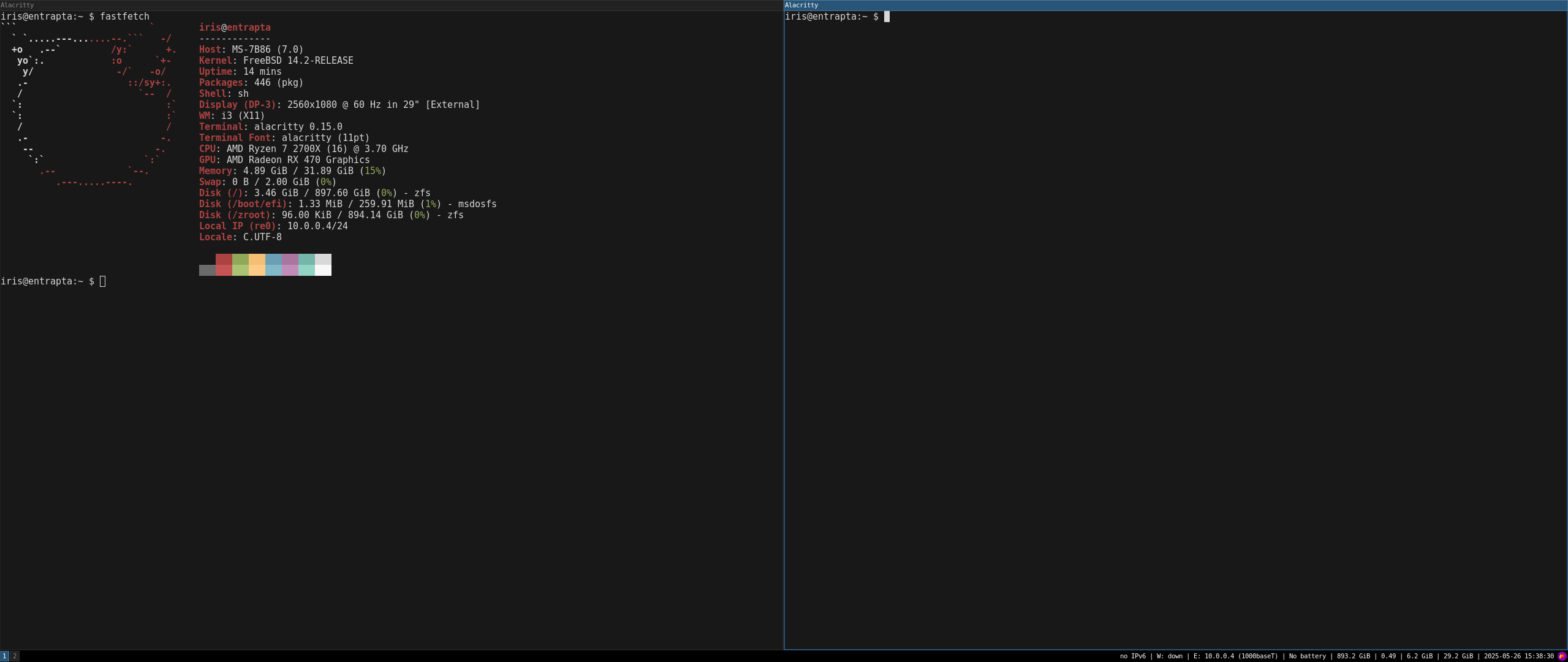Viewport: 1568px width, 662px height.
Task: Click the empty prompt below fastfetch output
Action: click(x=53, y=281)
